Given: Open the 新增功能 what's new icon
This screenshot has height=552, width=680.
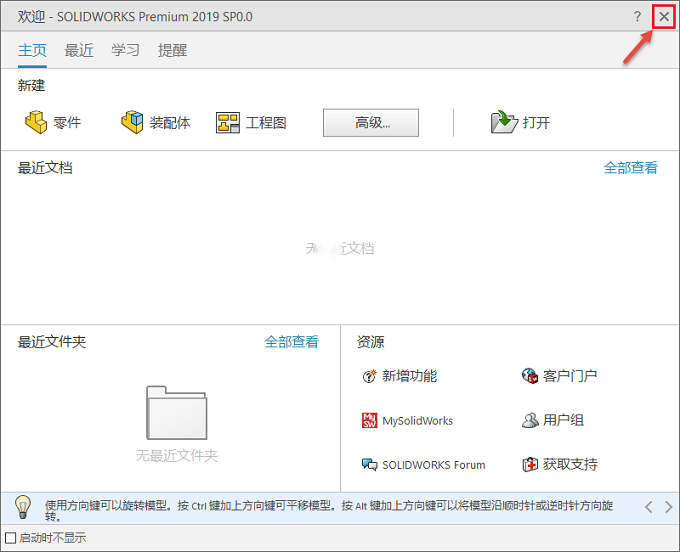Looking at the screenshot, I should pos(369,376).
